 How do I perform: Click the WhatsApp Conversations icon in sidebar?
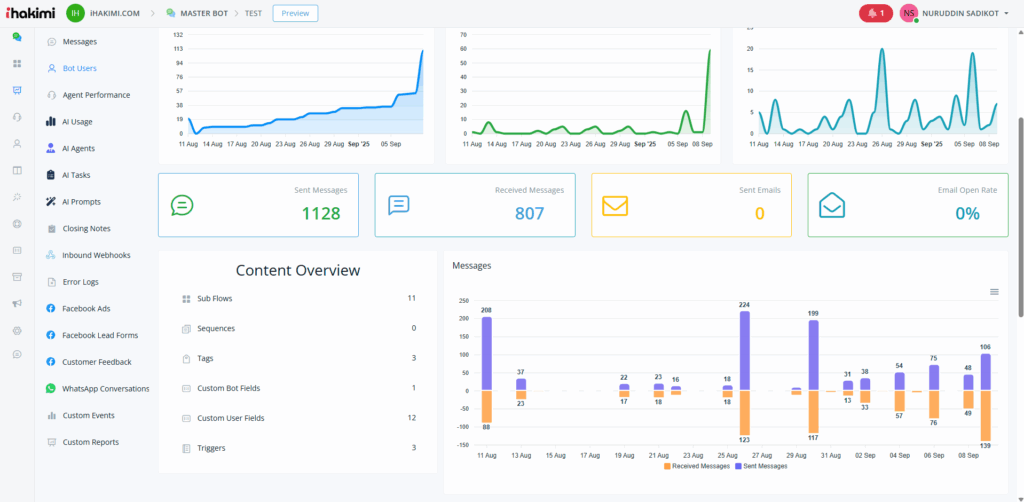pyautogui.click(x=51, y=388)
